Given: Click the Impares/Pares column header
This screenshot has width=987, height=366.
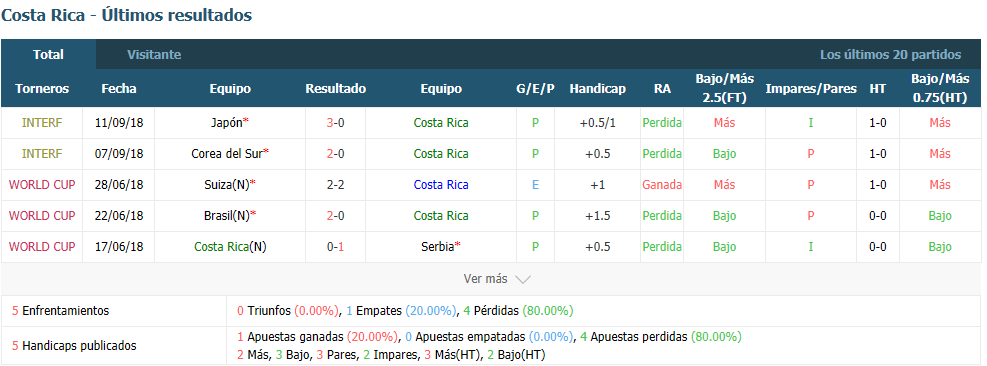Looking at the screenshot, I should [811, 89].
